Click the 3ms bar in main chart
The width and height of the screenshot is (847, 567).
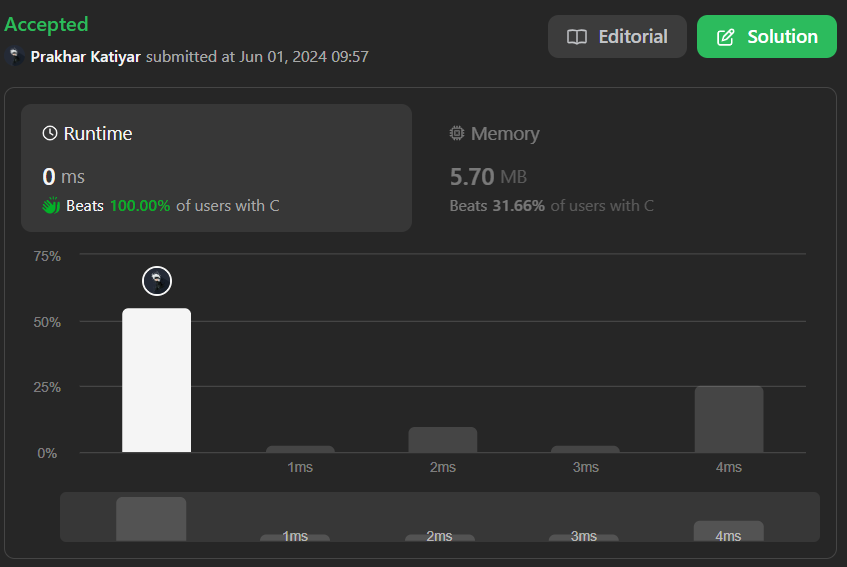tap(585, 449)
